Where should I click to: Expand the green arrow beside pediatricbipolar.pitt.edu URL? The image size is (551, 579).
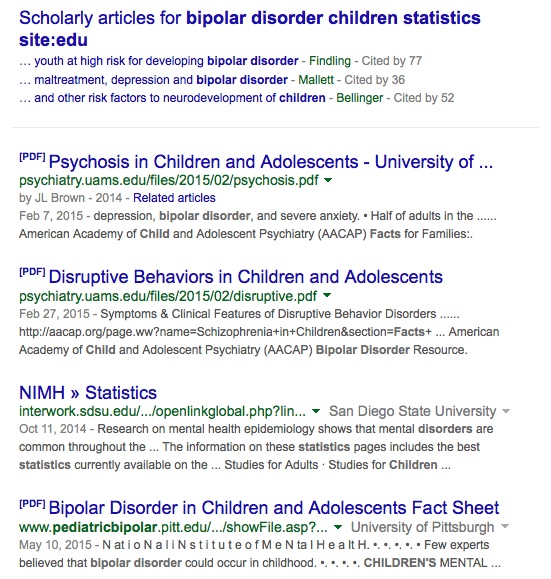click(x=338, y=527)
